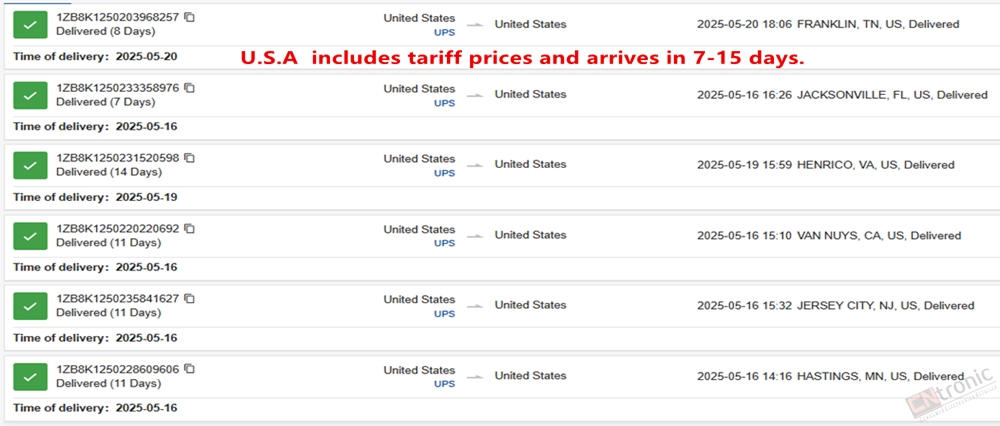The image size is (1000, 426).
Task: Open UPS carrier link for Hastings shipment
Action: click(445, 384)
